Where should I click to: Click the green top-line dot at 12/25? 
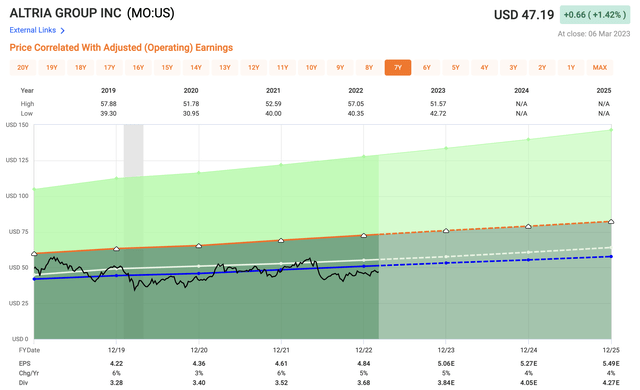click(x=611, y=130)
